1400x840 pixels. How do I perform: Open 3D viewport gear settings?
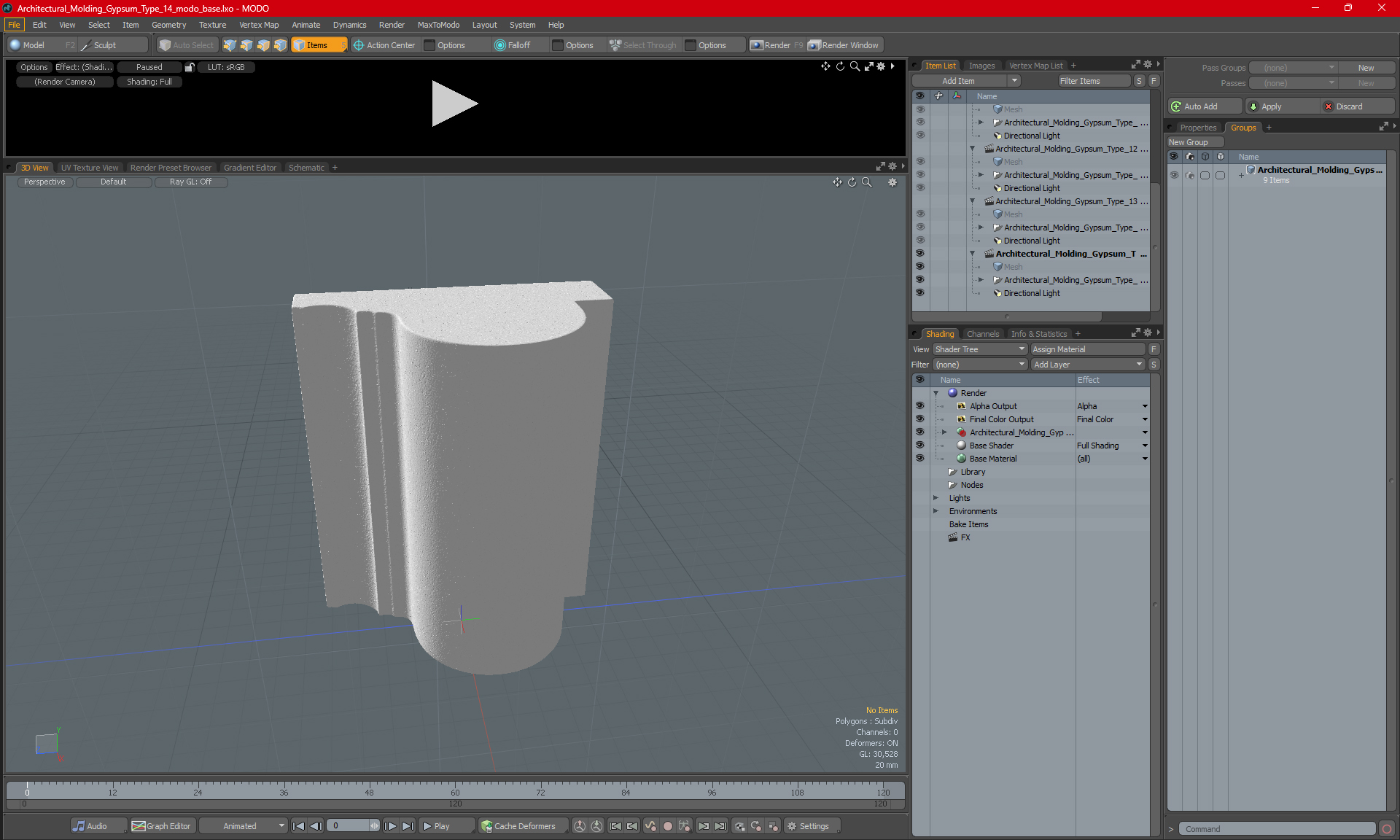click(x=892, y=182)
